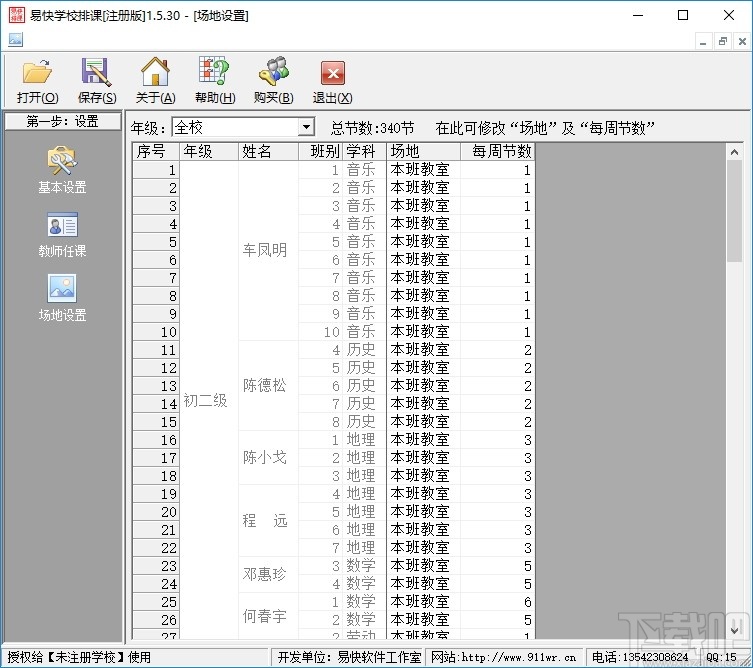The width and height of the screenshot is (753, 668).
Task: Open 基本设置 in sidebar
Action: [62, 170]
